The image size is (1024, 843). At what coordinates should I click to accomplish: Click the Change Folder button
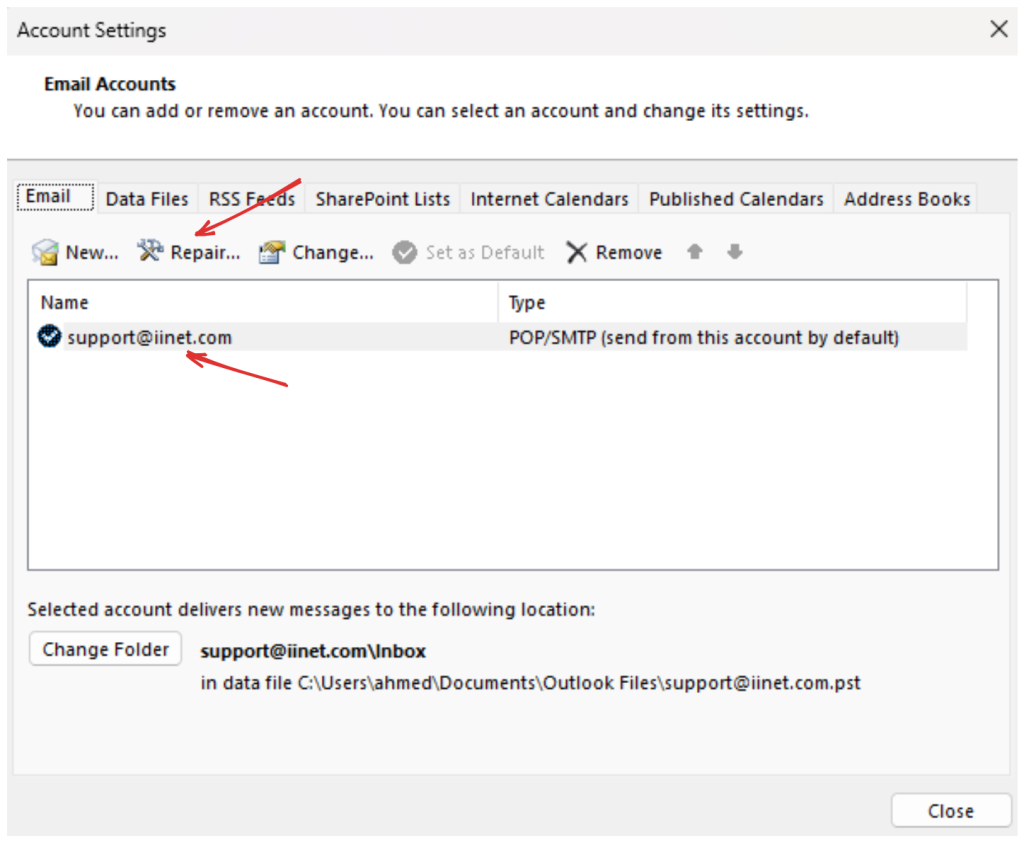point(105,649)
